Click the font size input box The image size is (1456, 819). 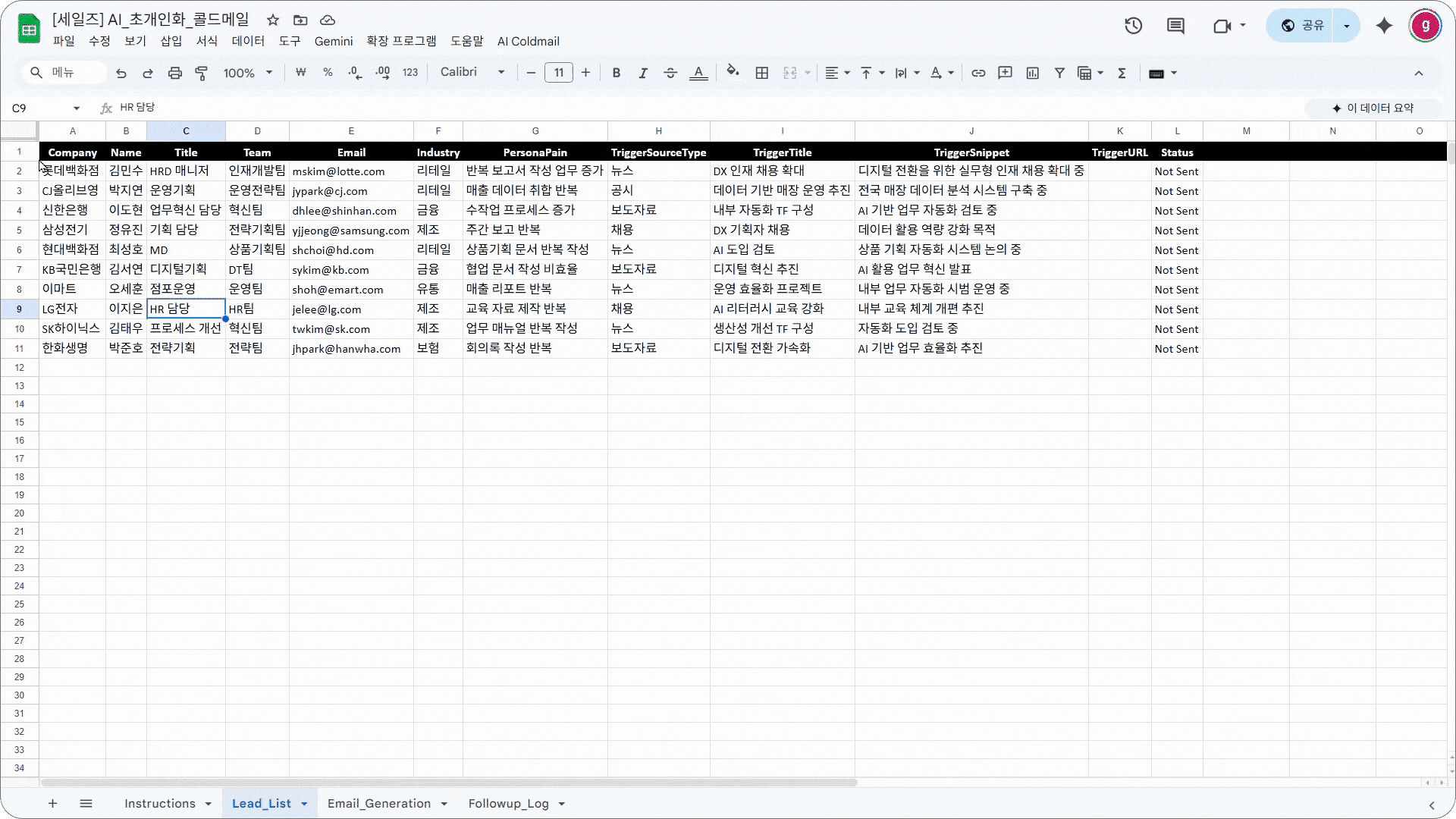[558, 73]
